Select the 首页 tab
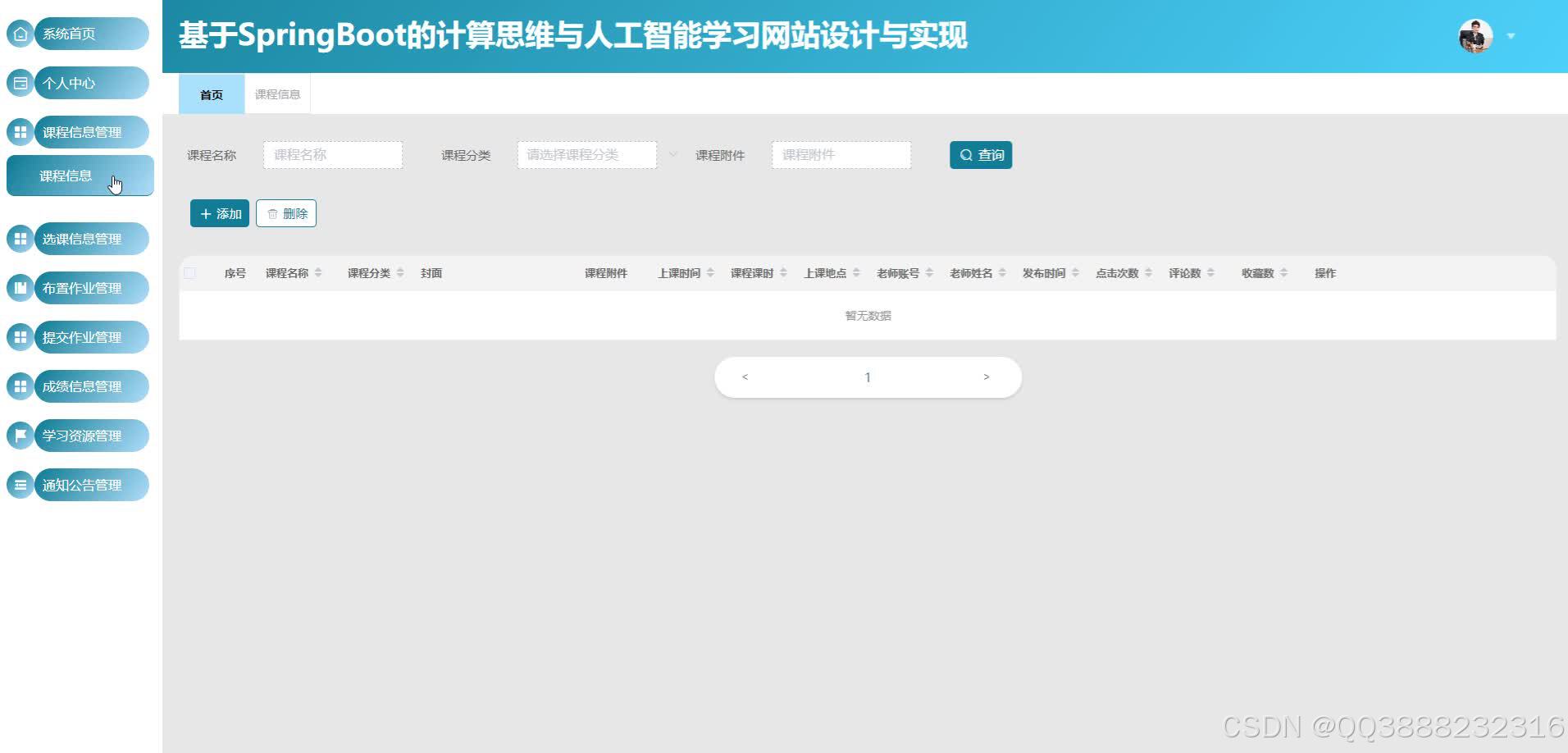Image resolution: width=1568 pixels, height=753 pixels. tap(210, 94)
